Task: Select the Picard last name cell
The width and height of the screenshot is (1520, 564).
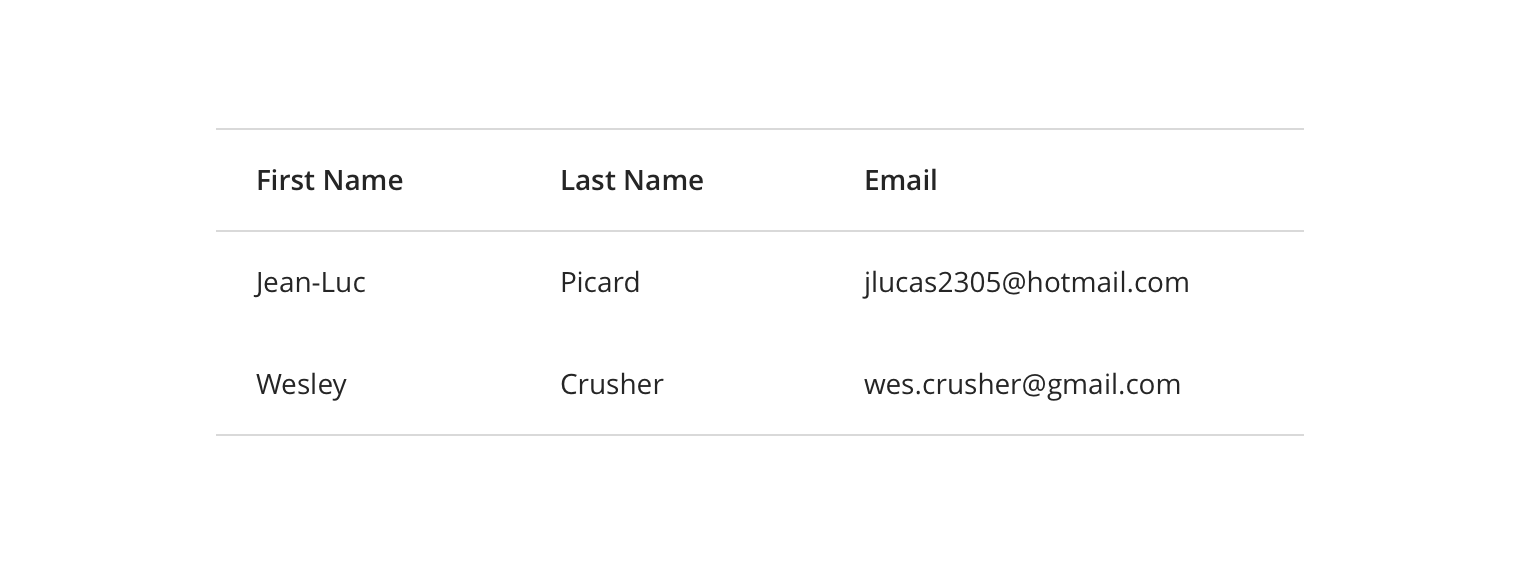Action: point(599,282)
